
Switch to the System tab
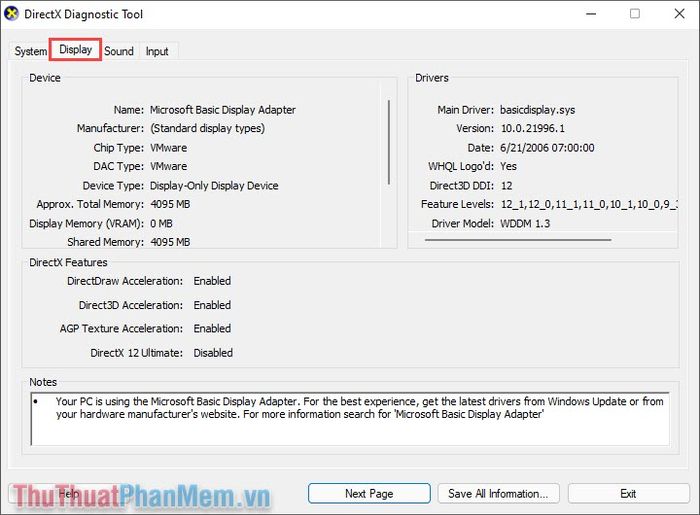tap(30, 51)
